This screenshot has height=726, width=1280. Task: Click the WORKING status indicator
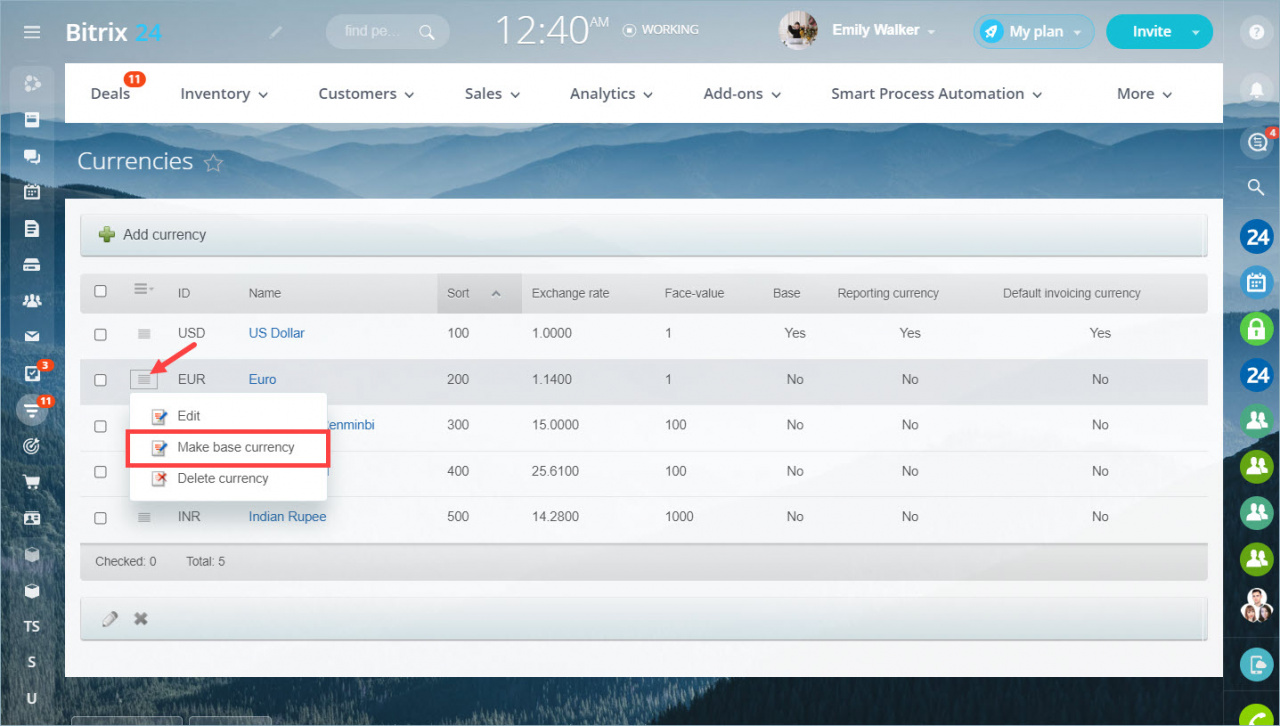[660, 30]
